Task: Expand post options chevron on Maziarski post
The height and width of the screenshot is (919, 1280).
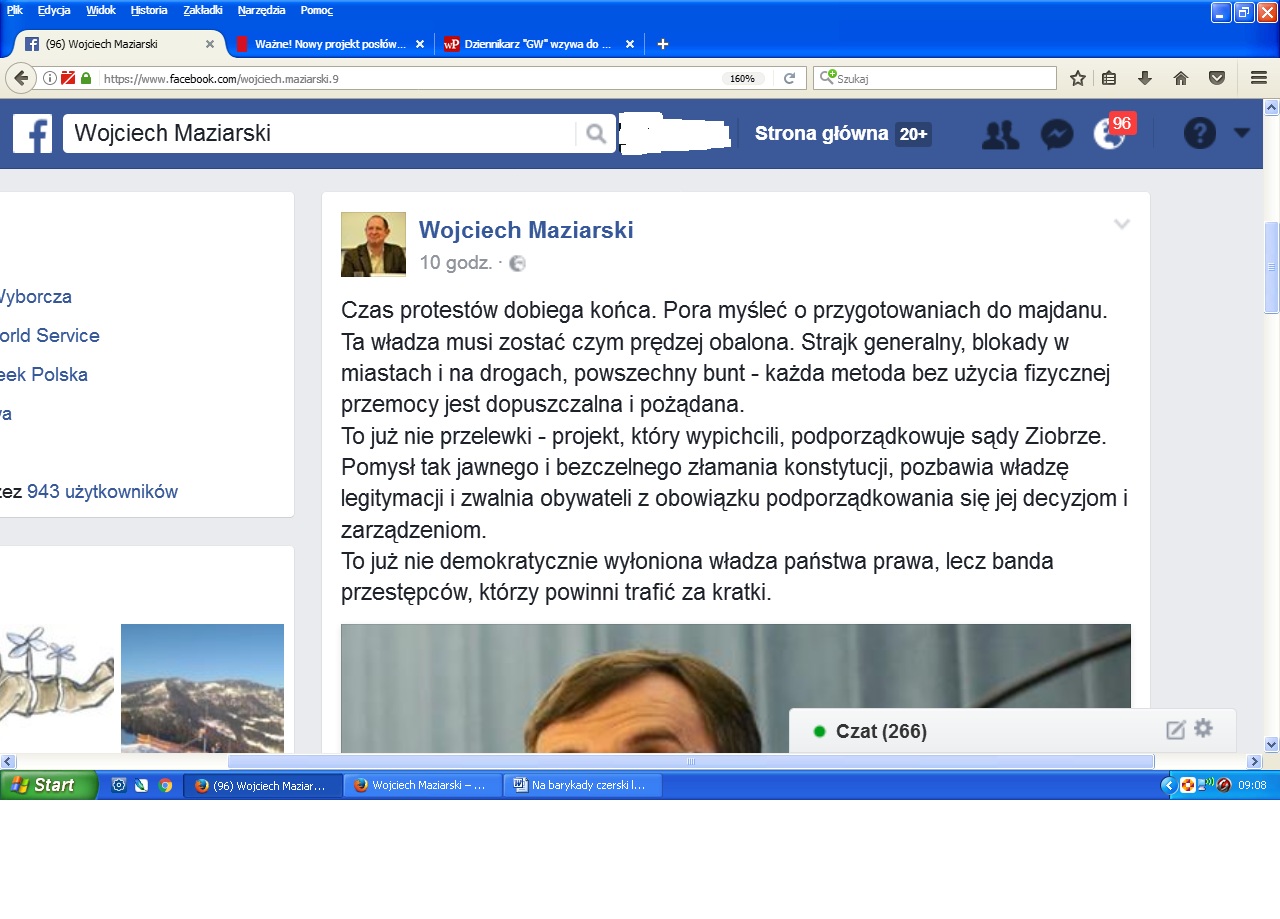Action: coord(1122,224)
